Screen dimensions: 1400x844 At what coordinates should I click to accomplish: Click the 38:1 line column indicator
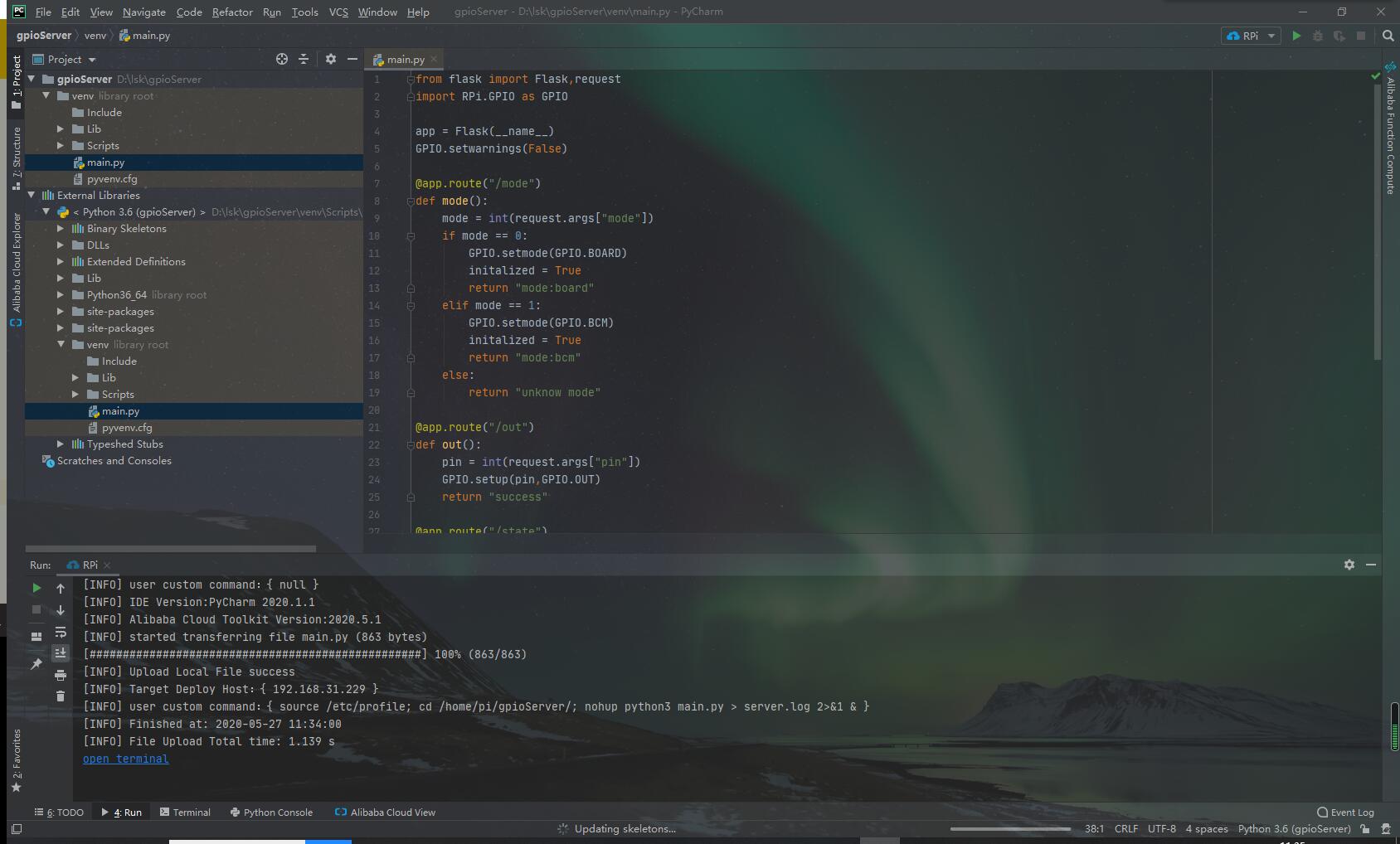point(1094,829)
